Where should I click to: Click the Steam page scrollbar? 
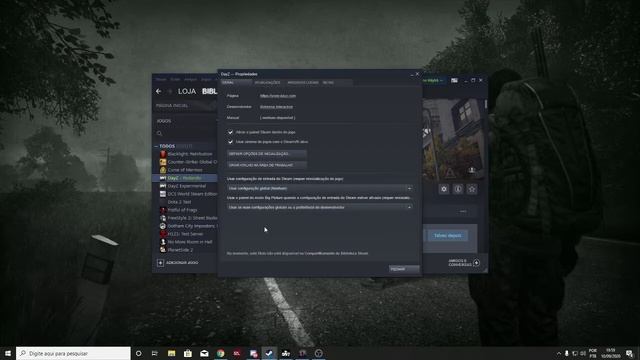pos(486,104)
